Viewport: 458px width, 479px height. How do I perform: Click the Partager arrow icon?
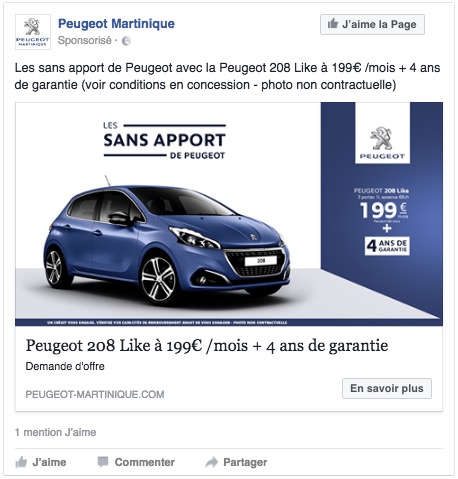click(212, 462)
